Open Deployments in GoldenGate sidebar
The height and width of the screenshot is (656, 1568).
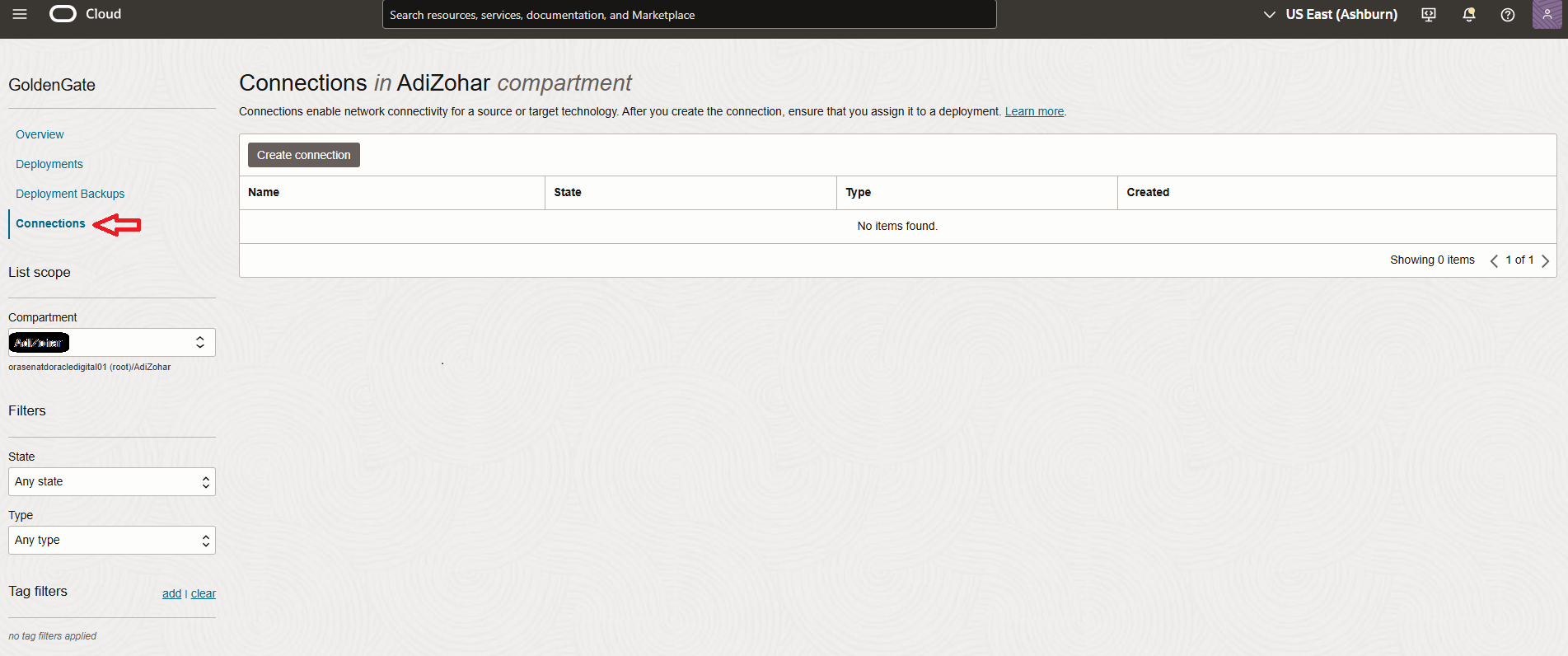pyautogui.click(x=49, y=164)
